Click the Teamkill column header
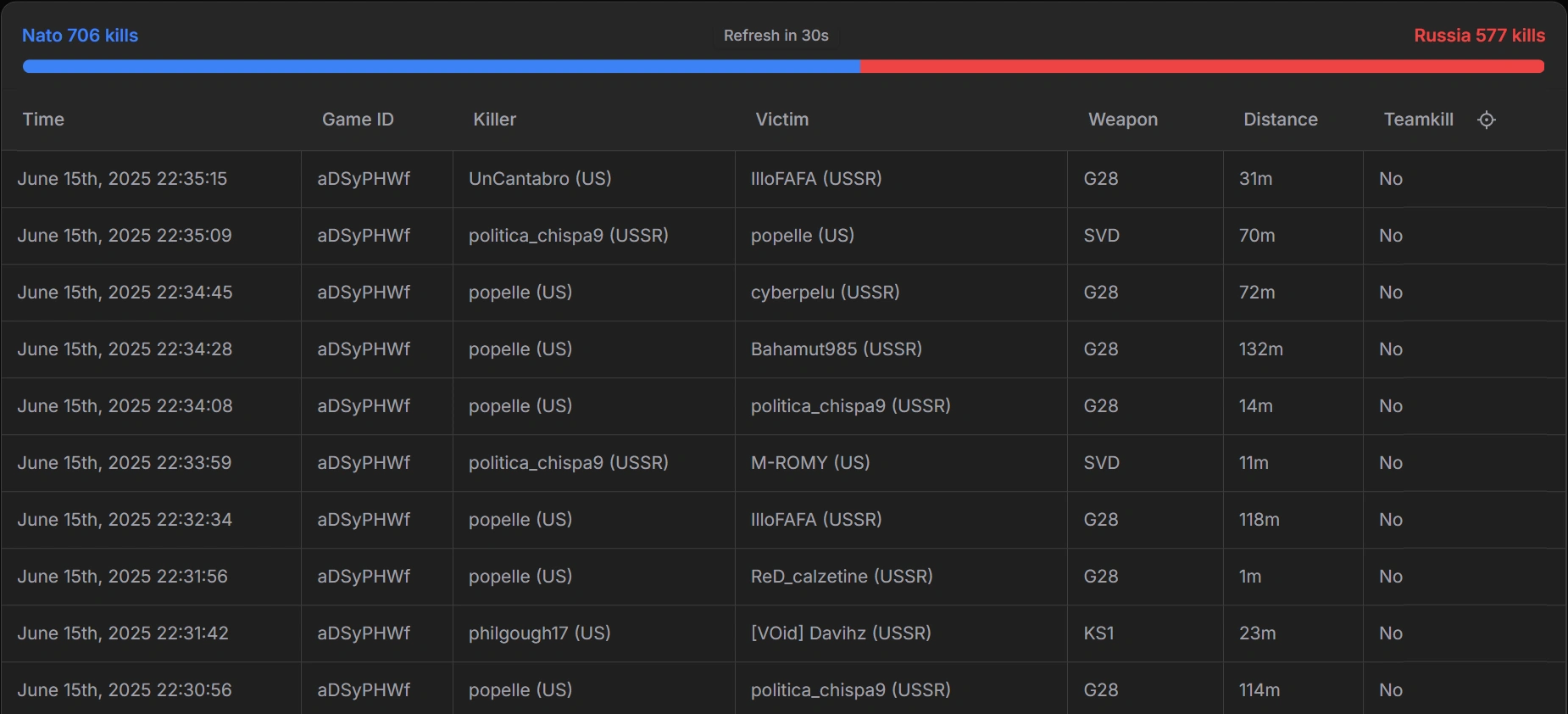This screenshot has height=714, width=1568. (x=1418, y=120)
